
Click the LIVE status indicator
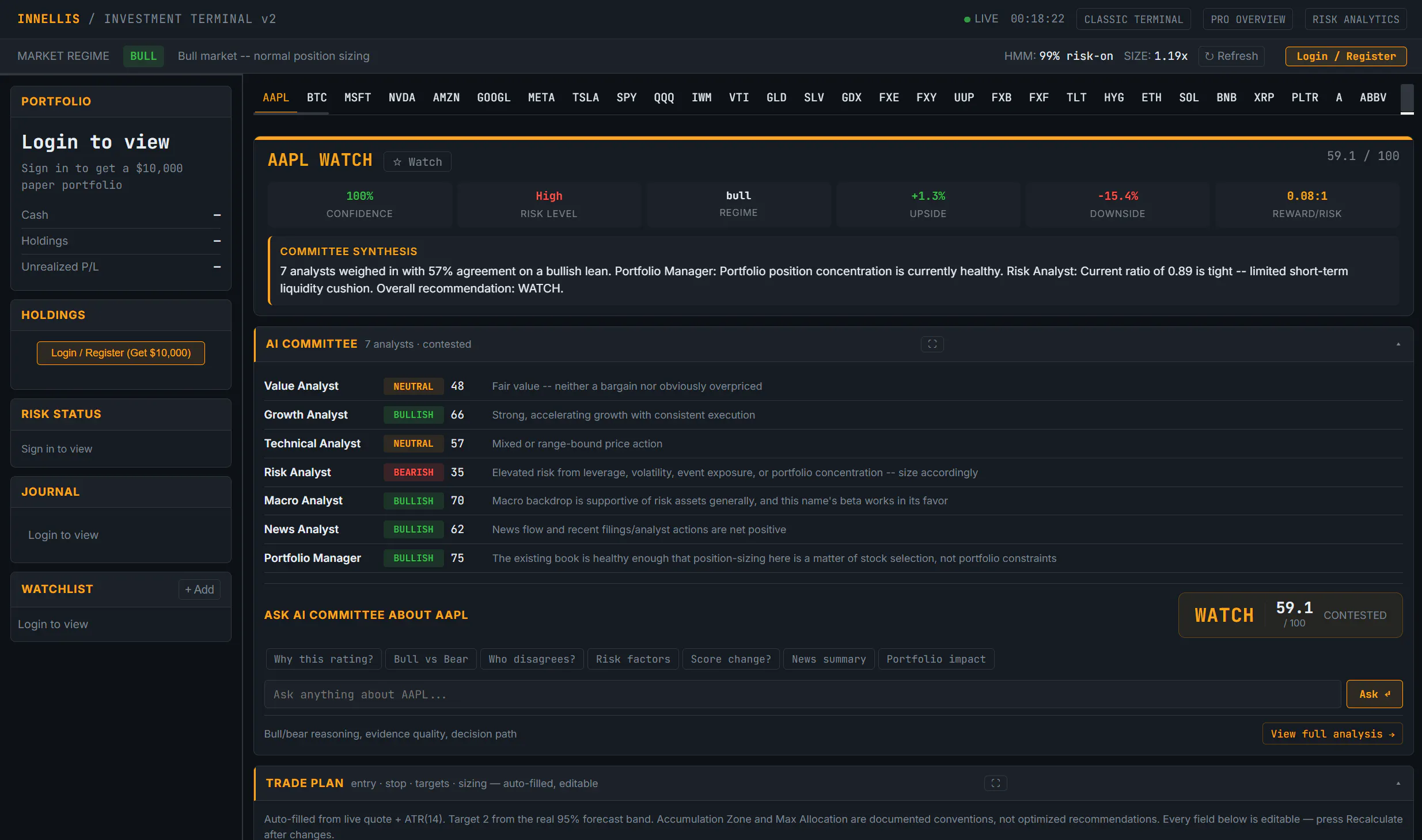click(x=981, y=19)
